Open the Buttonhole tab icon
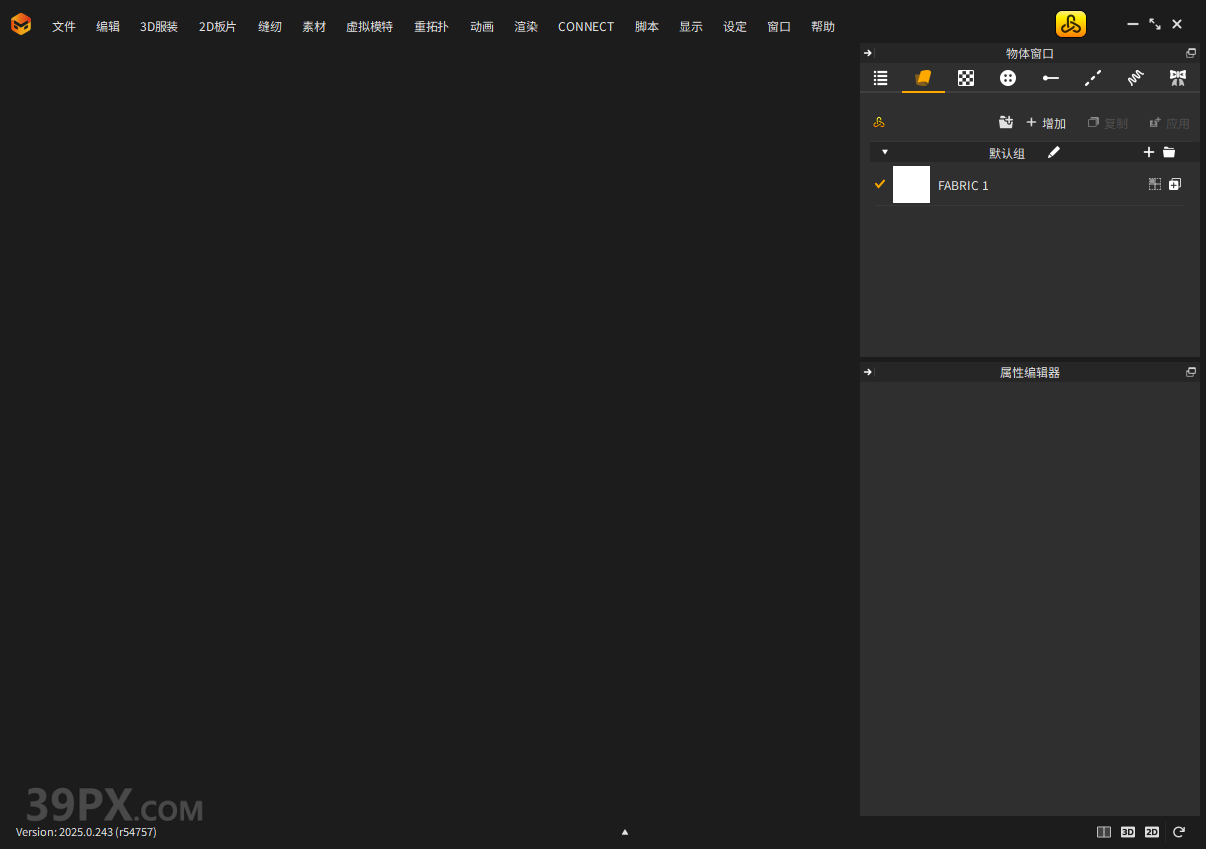 [1050, 78]
